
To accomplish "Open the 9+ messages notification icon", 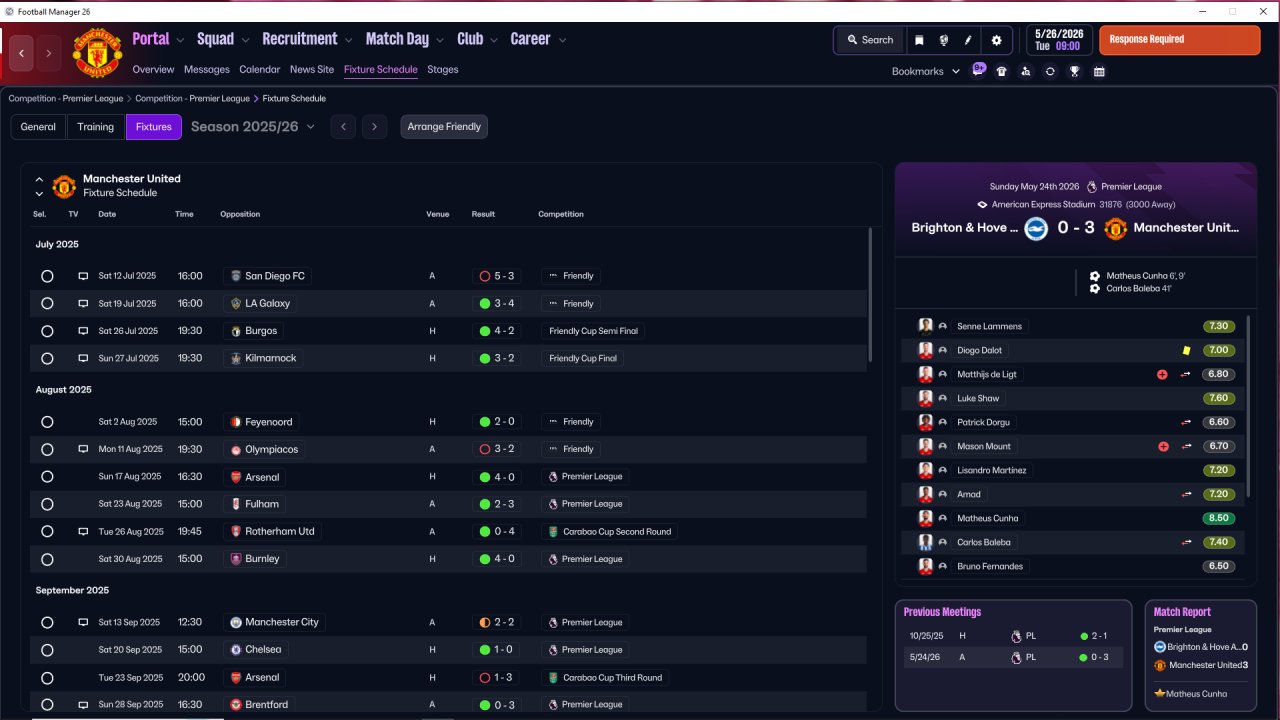I will [x=979, y=70].
